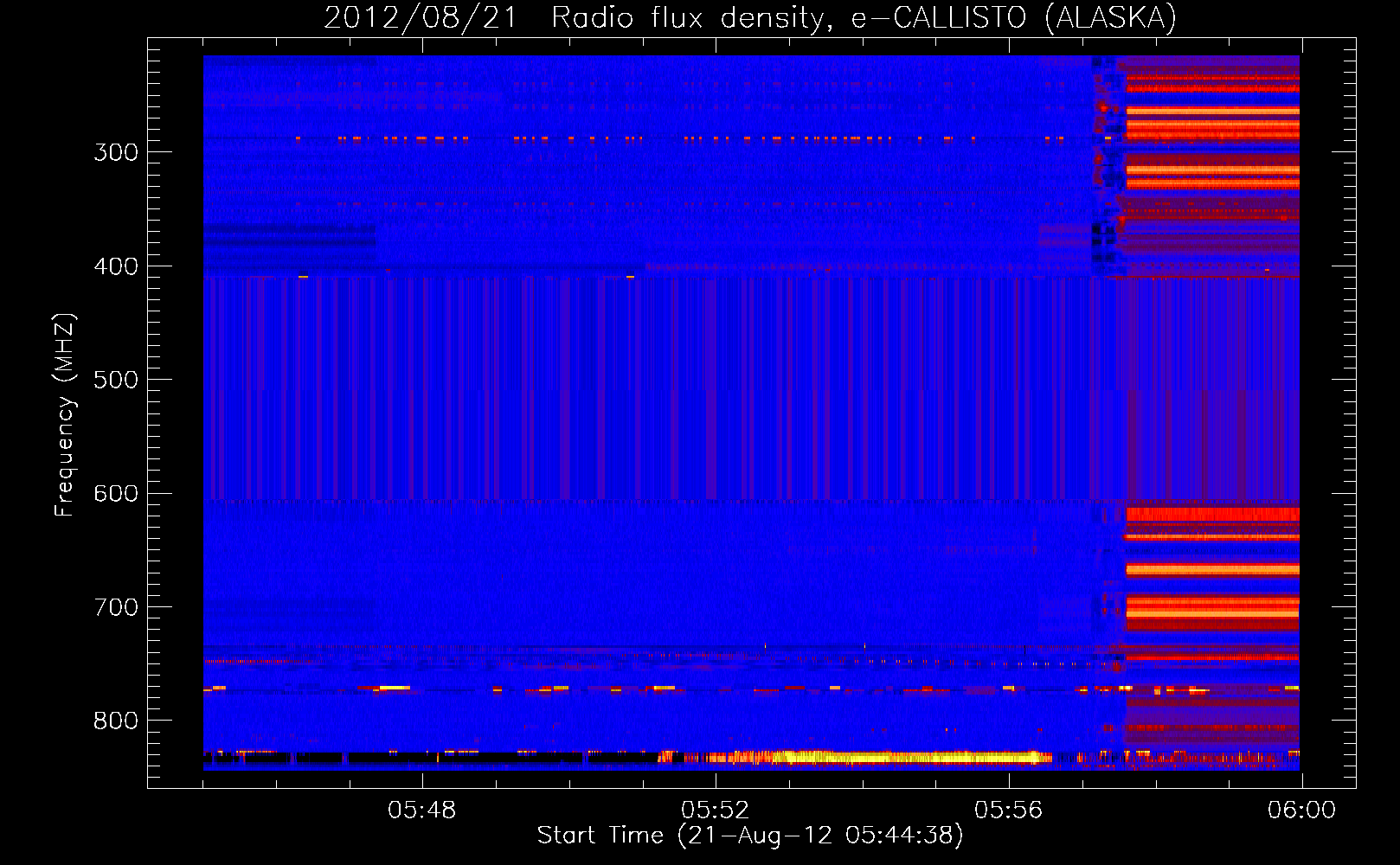Click the 800 frequency tick label
Screen dimensions: 1400x865
click(x=116, y=721)
